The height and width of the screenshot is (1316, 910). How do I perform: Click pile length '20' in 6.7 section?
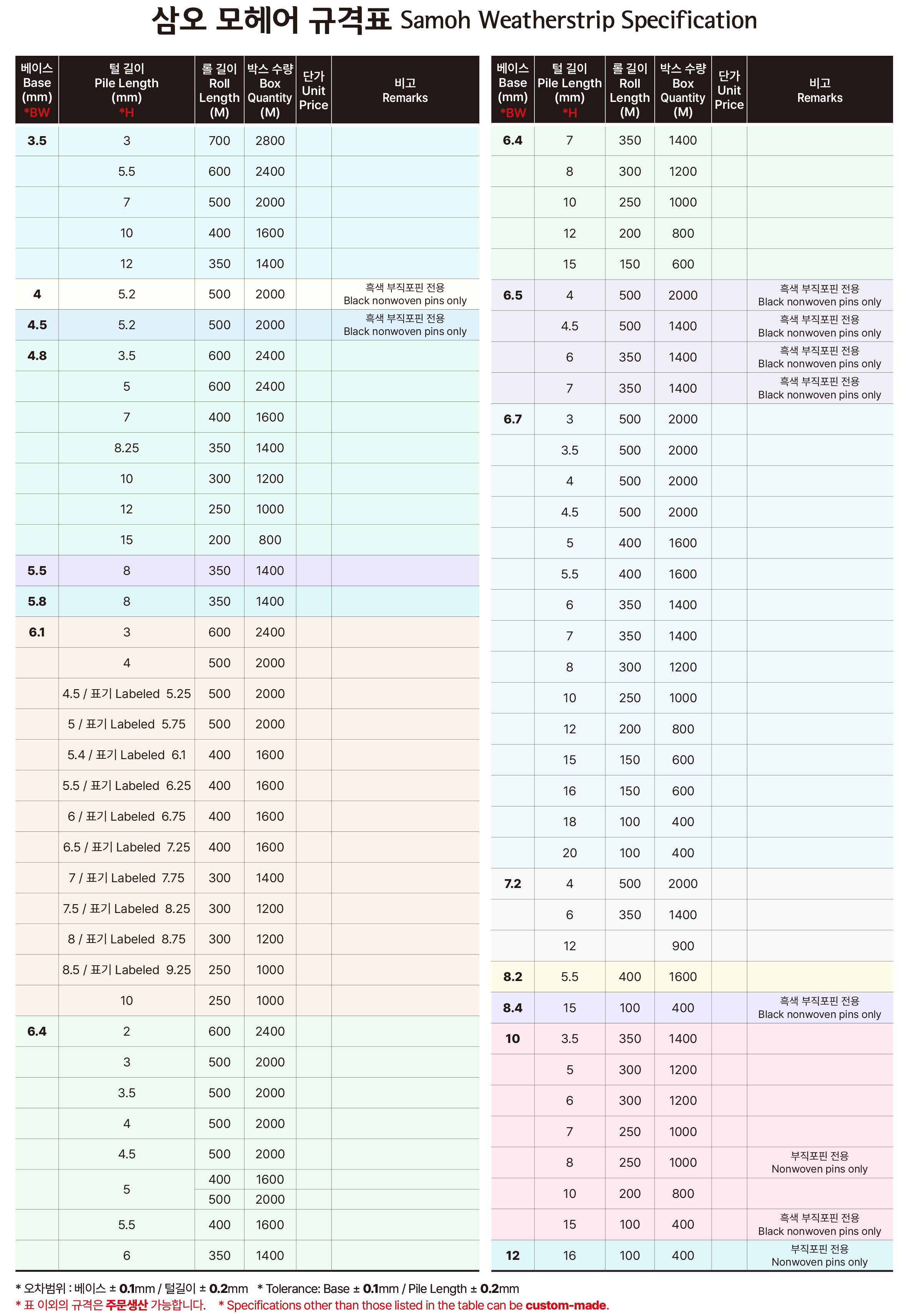click(570, 853)
